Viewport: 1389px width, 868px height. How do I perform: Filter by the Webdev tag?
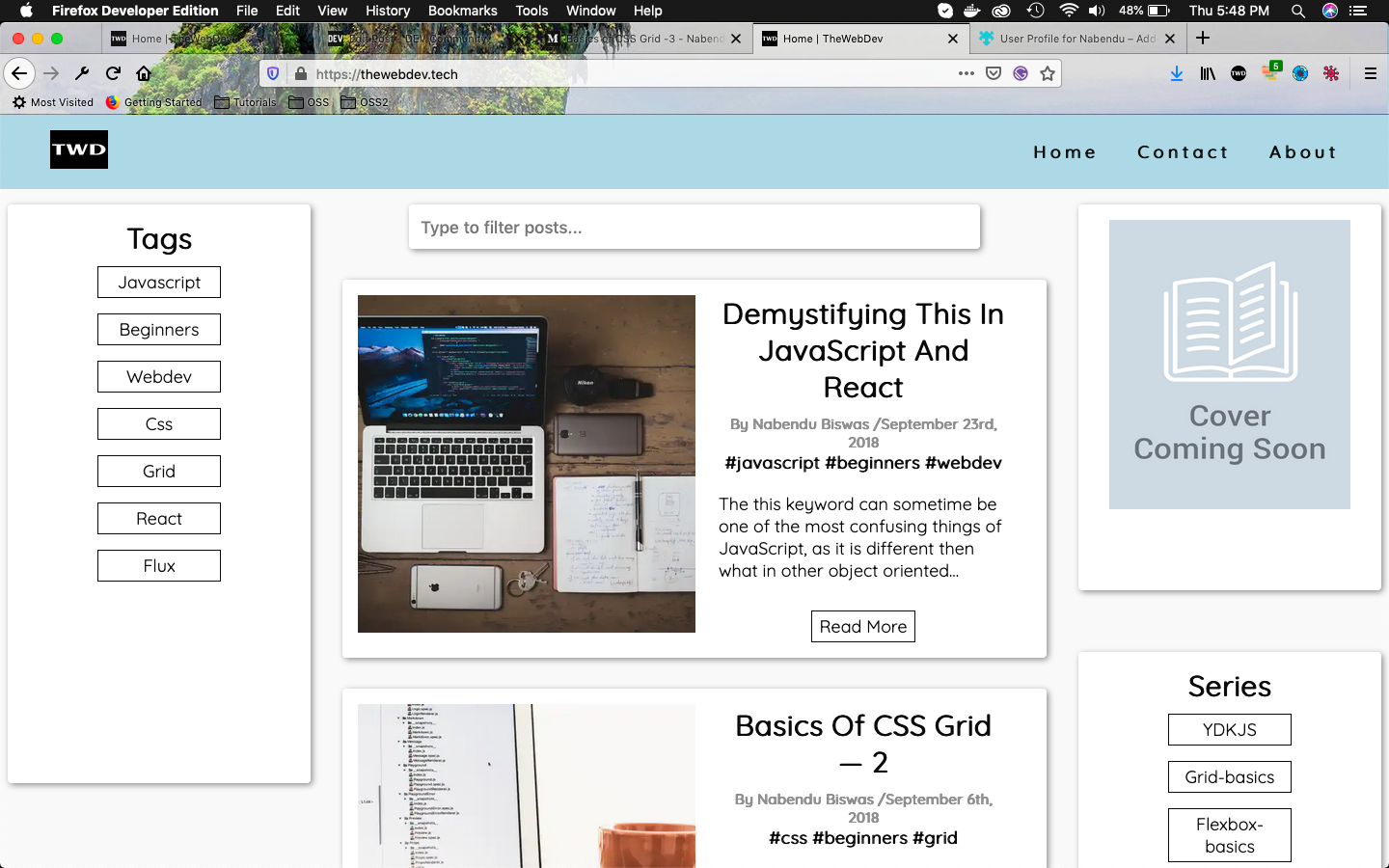(159, 377)
